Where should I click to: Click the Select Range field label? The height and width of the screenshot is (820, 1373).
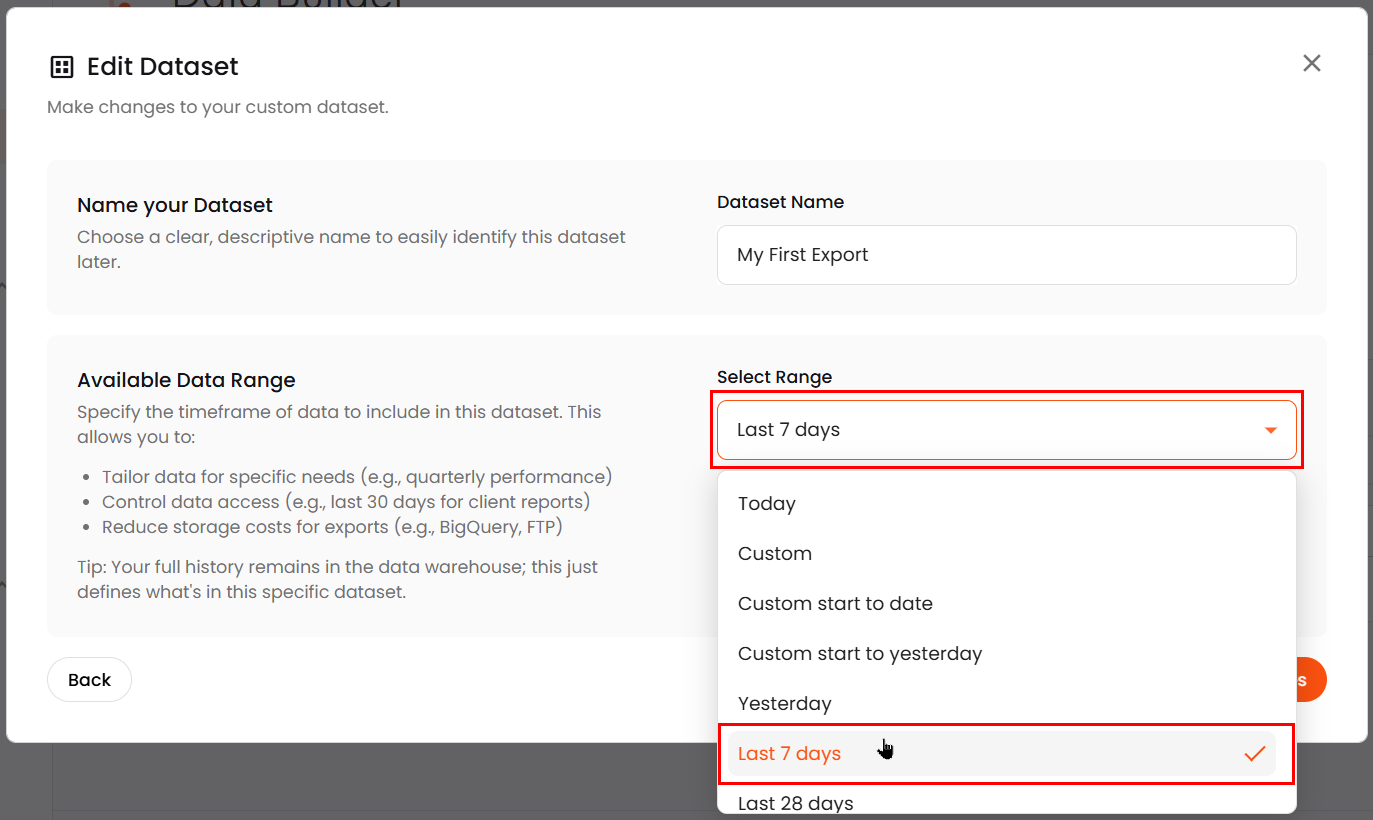point(774,377)
